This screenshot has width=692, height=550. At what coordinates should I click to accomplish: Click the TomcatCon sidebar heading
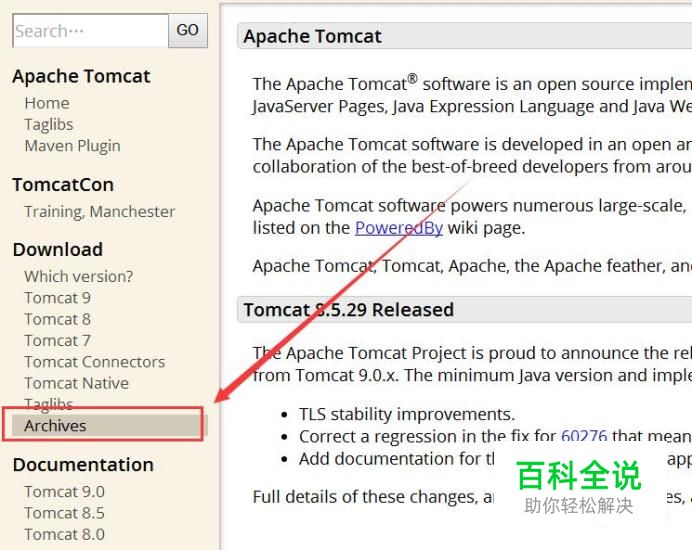(x=63, y=185)
